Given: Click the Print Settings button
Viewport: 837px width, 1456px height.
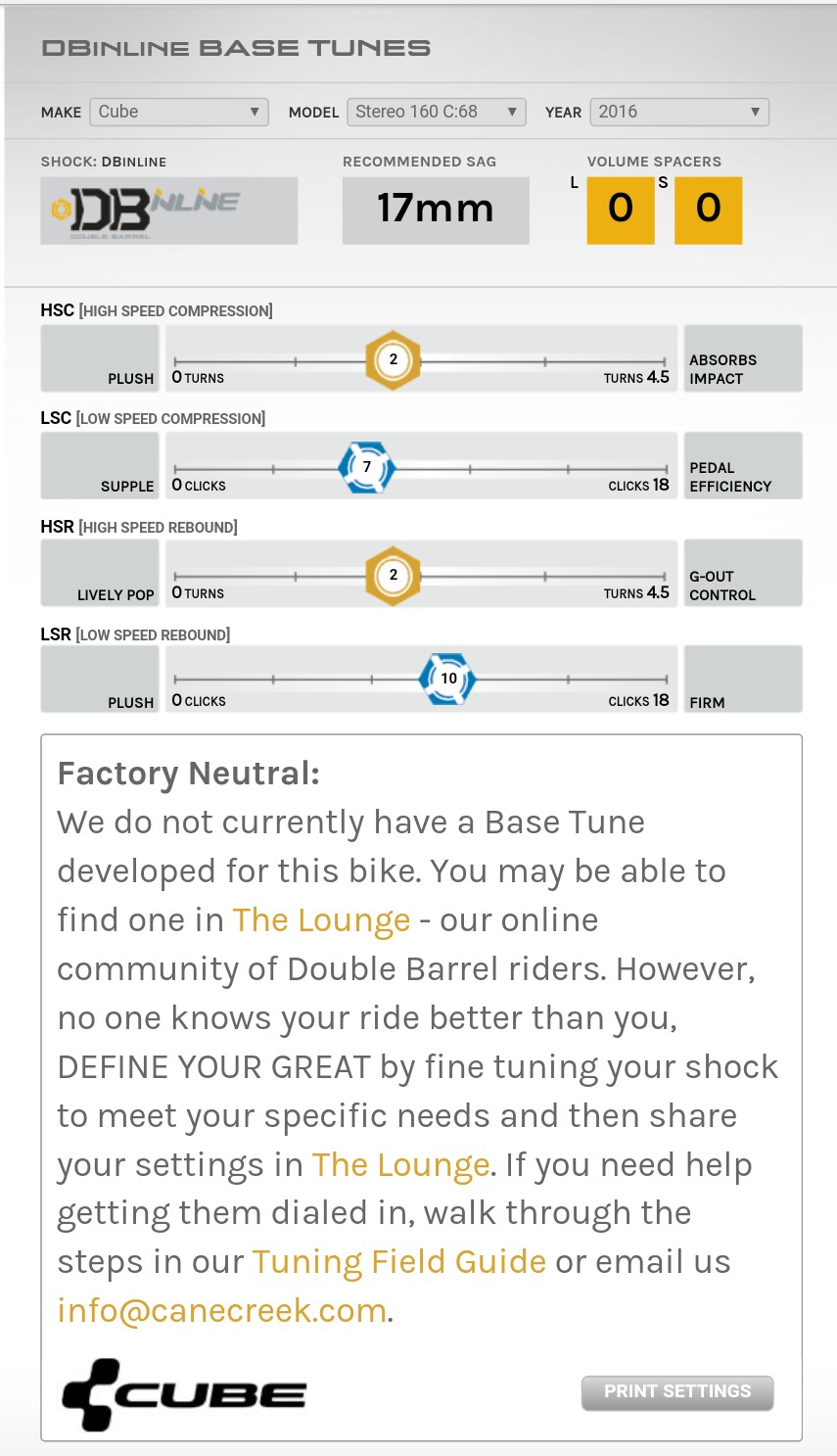Looking at the screenshot, I should [x=677, y=1392].
